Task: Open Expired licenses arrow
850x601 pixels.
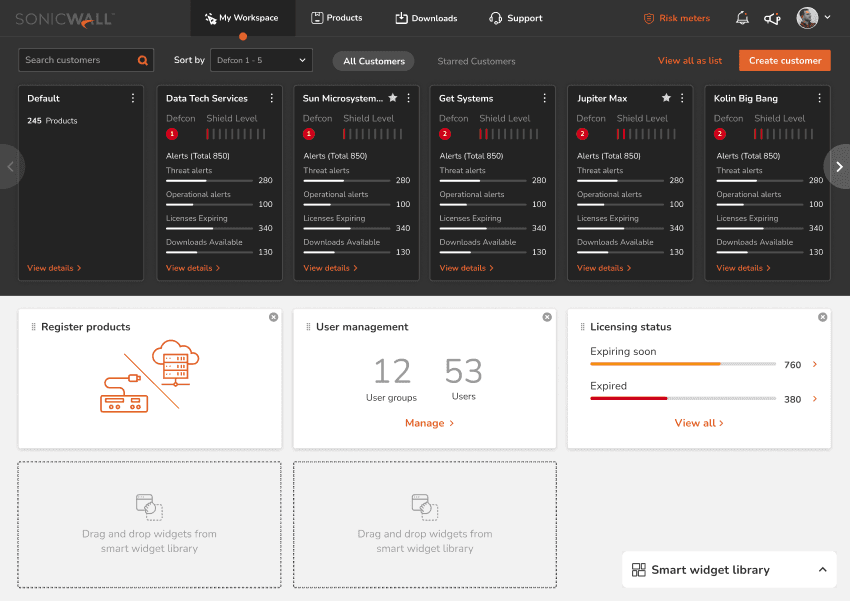Action: point(815,399)
